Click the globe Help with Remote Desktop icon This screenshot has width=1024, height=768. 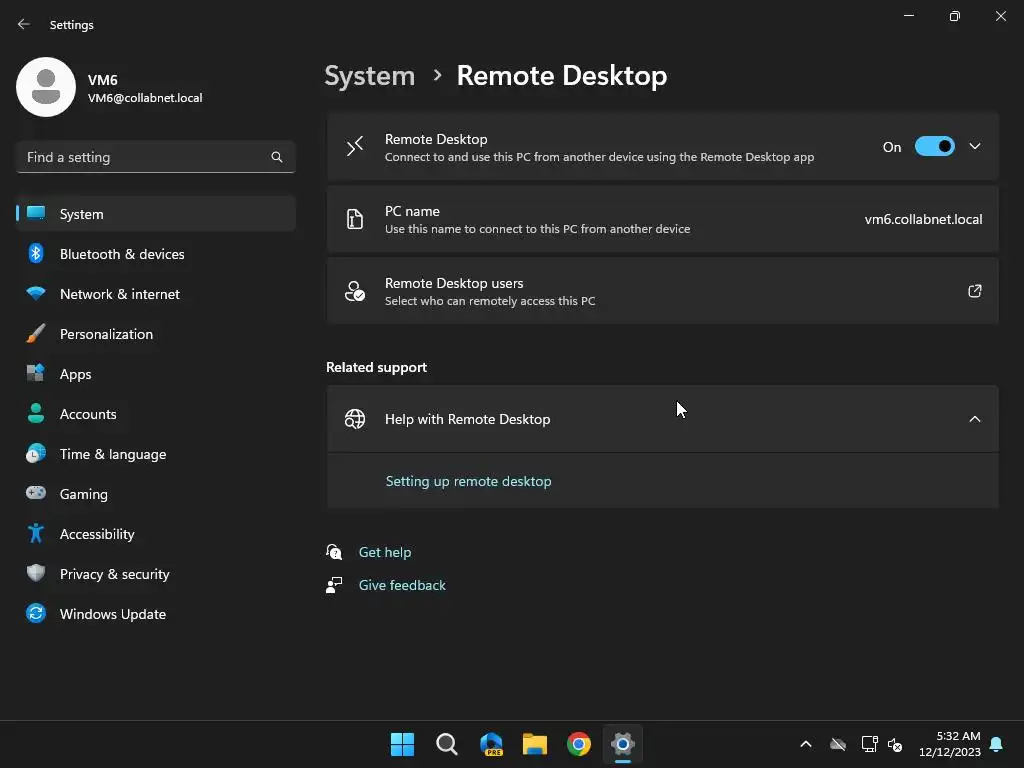point(355,419)
